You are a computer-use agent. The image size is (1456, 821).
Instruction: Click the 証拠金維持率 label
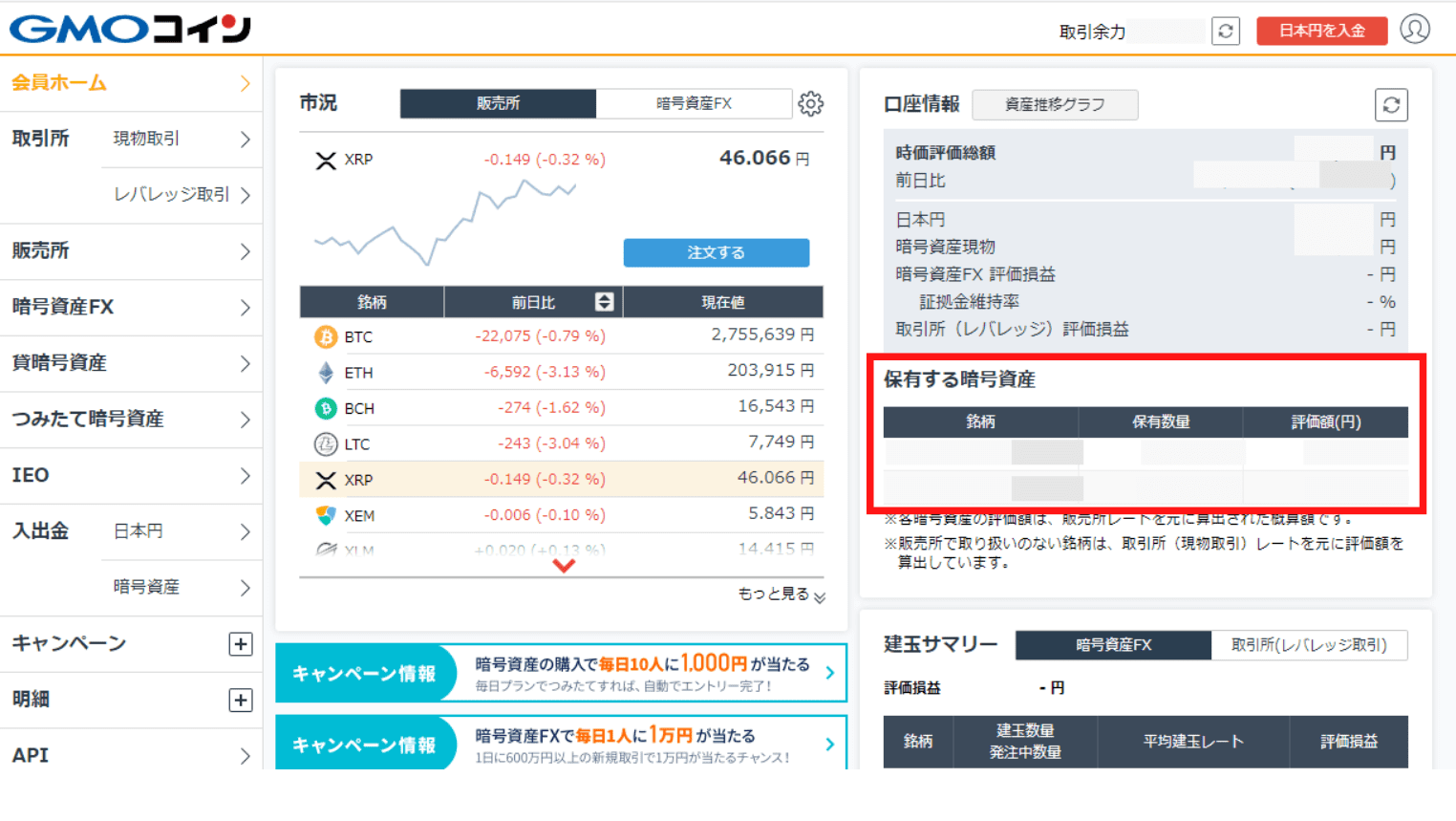pyautogui.click(x=969, y=302)
